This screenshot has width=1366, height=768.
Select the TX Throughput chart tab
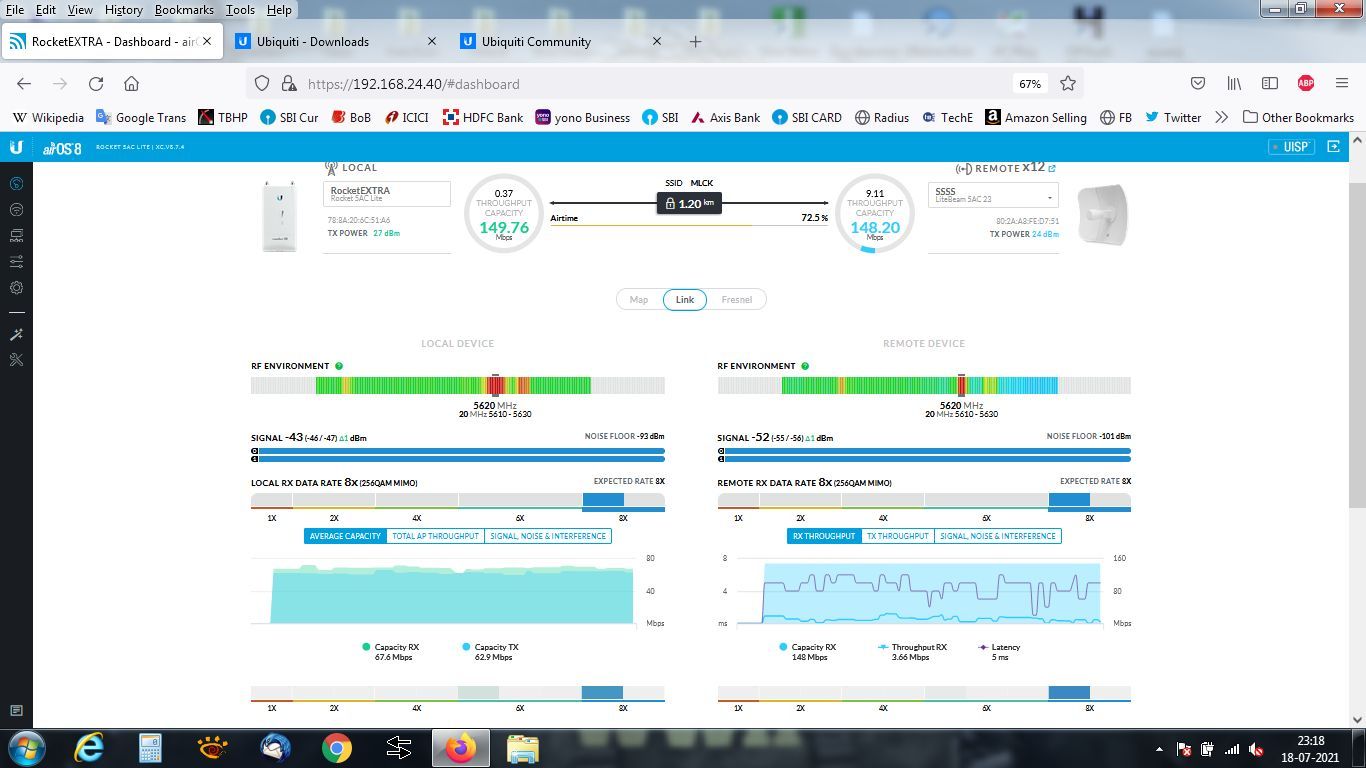pyautogui.click(x=898, y=536)
